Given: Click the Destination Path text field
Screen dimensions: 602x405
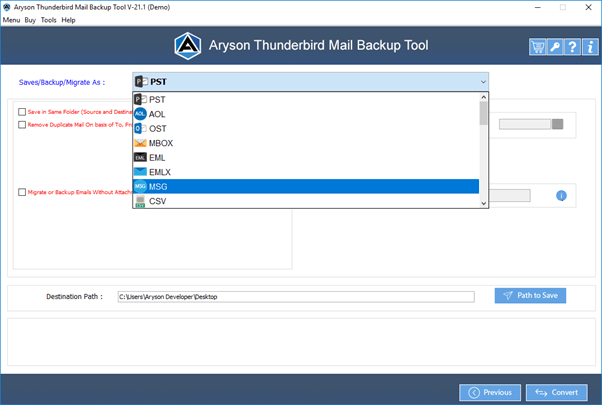Looking at the screenshot, I should pyautogui.click(x=296, y=297).
